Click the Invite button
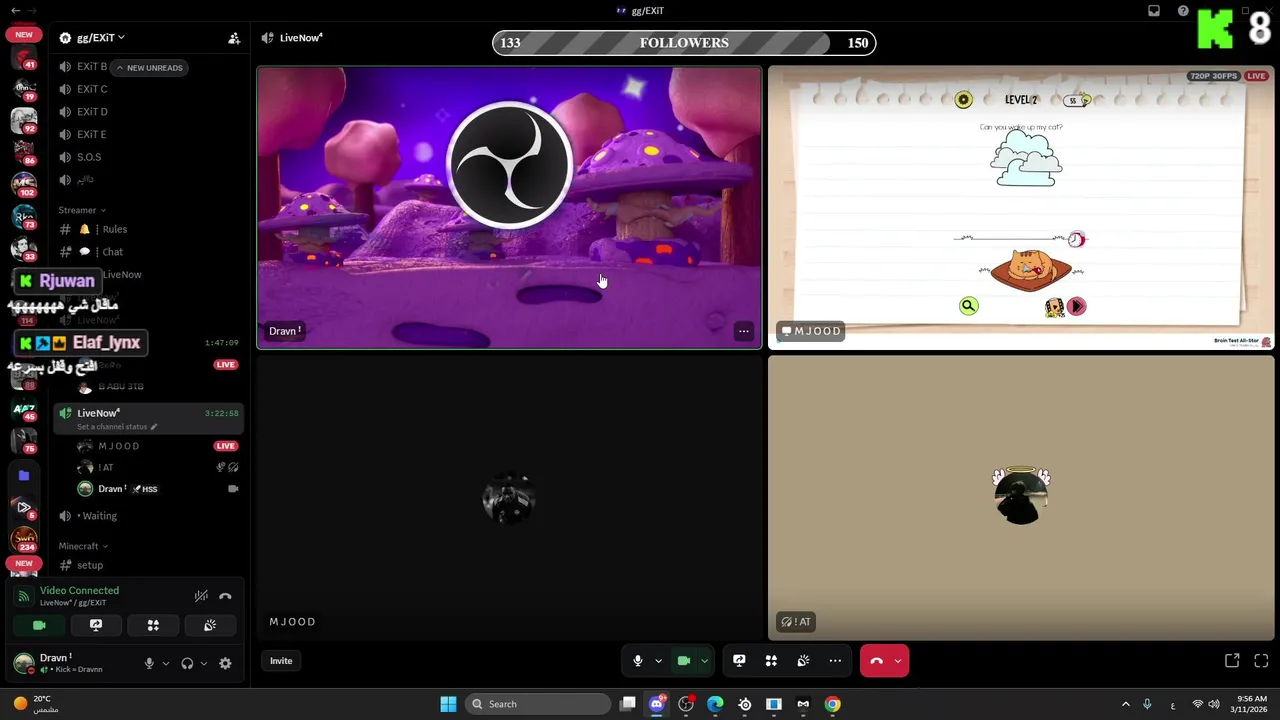This screenshot has height=720, width=1280. tap(281, 661)
